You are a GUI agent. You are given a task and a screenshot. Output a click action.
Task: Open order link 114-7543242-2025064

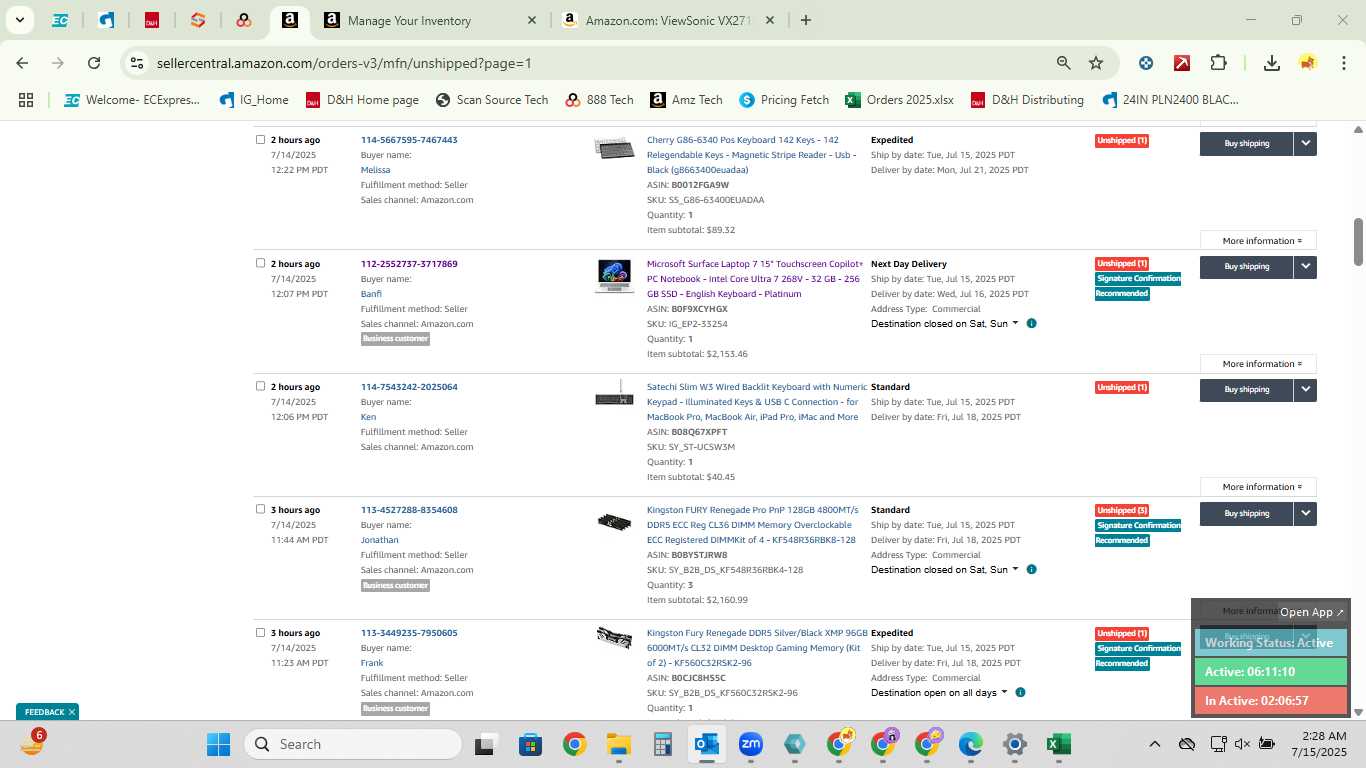pyautogui.click(x=409, y=387)
